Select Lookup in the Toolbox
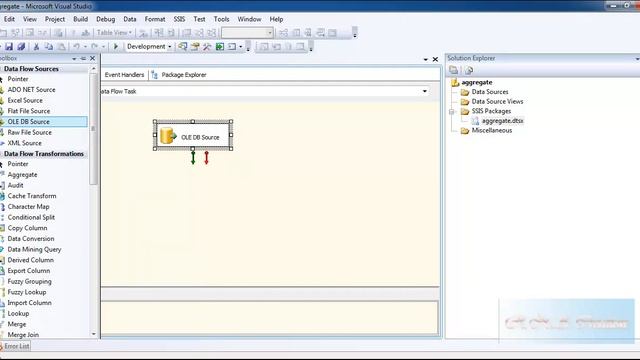The height and width of the screenshot is (360, 640). pos(18,313)
